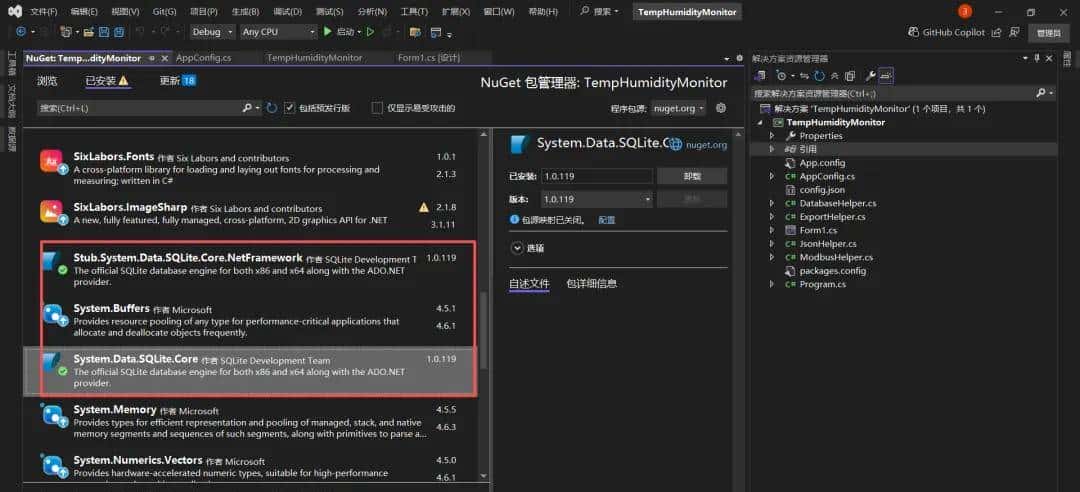Click the send feedback icon next to Copilot
This screenshot has height=492, width=1080.
click(x=1014, y=32)
